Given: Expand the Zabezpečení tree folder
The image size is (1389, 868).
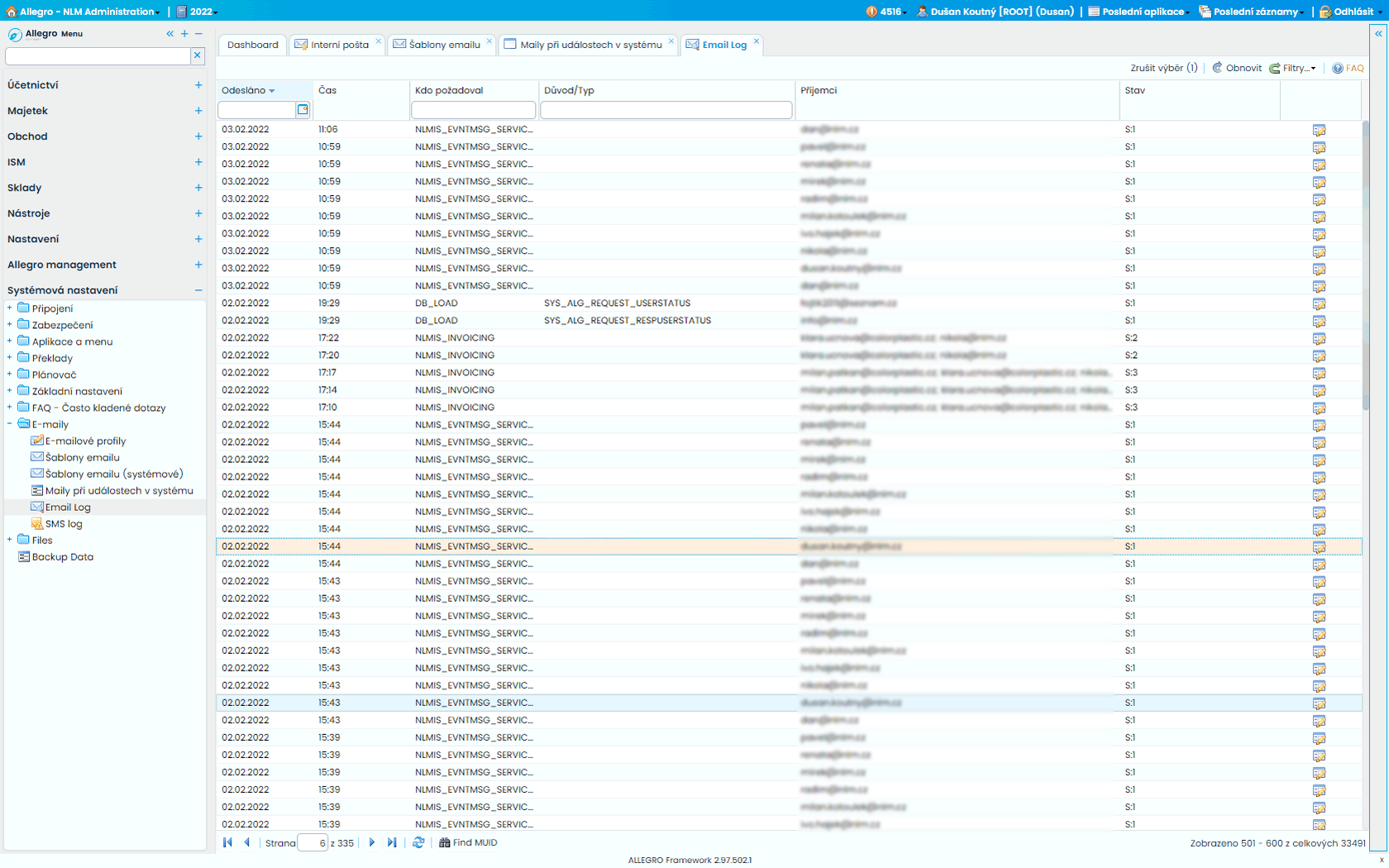Looking at the screenshot, I should point(10,325).
